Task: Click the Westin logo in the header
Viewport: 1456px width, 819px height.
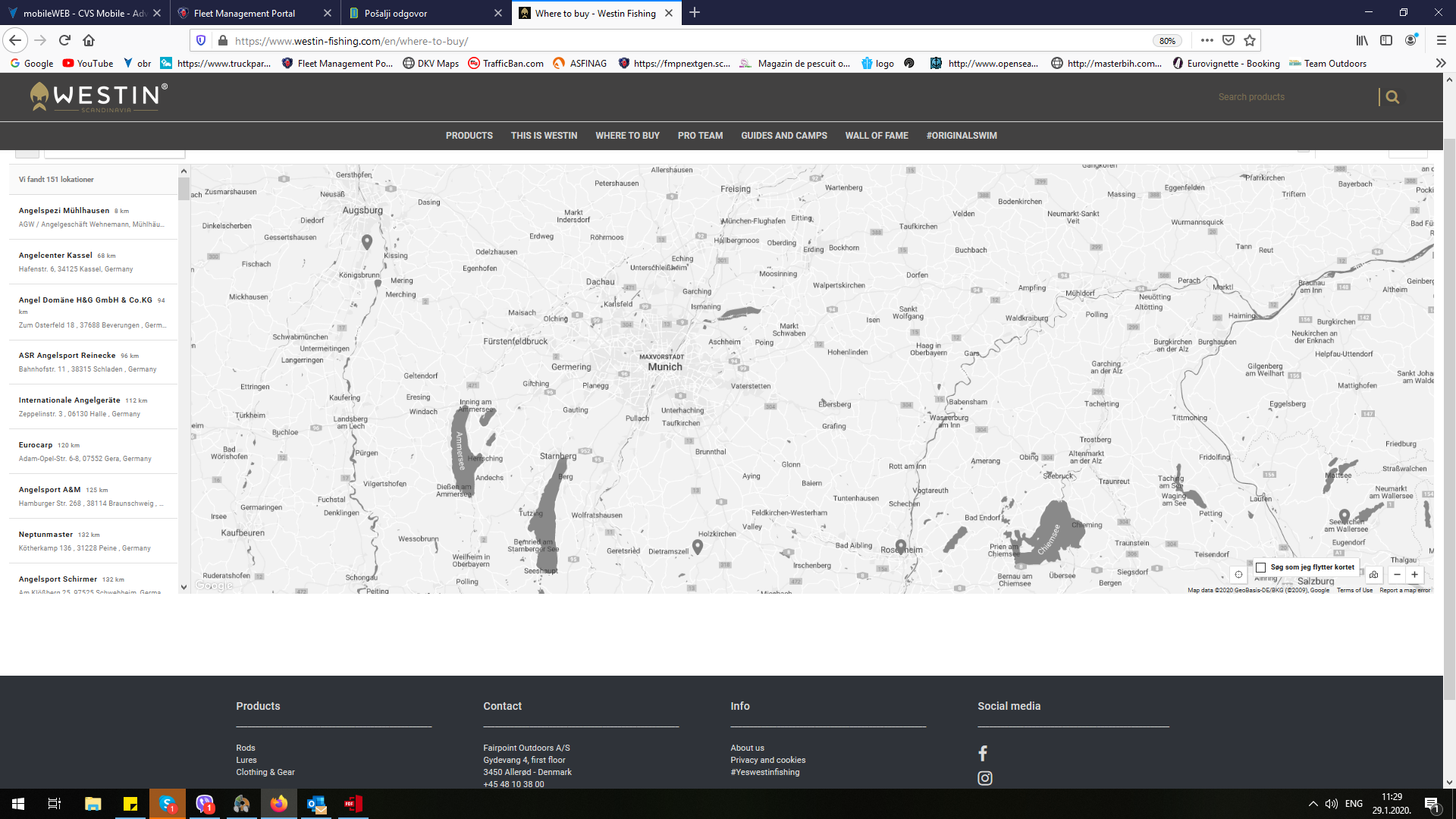Action: (x=99, y=97)
